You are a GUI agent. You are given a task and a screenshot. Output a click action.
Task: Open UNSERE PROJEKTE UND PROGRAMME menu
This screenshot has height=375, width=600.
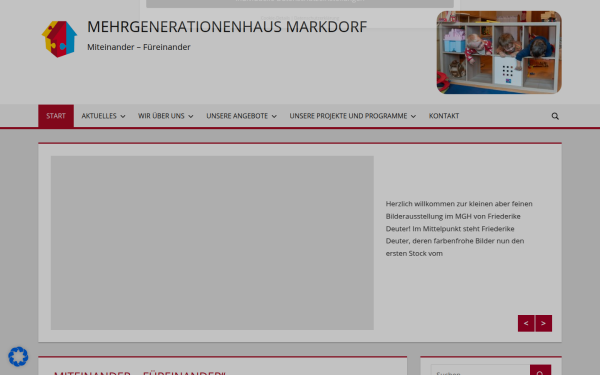point(348,116)
